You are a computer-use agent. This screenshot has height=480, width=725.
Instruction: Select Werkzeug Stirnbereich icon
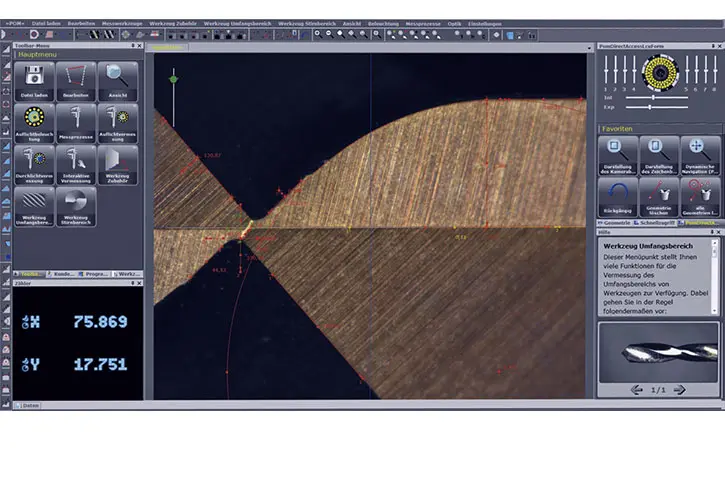pyautogui.click(x=76, y=206)
